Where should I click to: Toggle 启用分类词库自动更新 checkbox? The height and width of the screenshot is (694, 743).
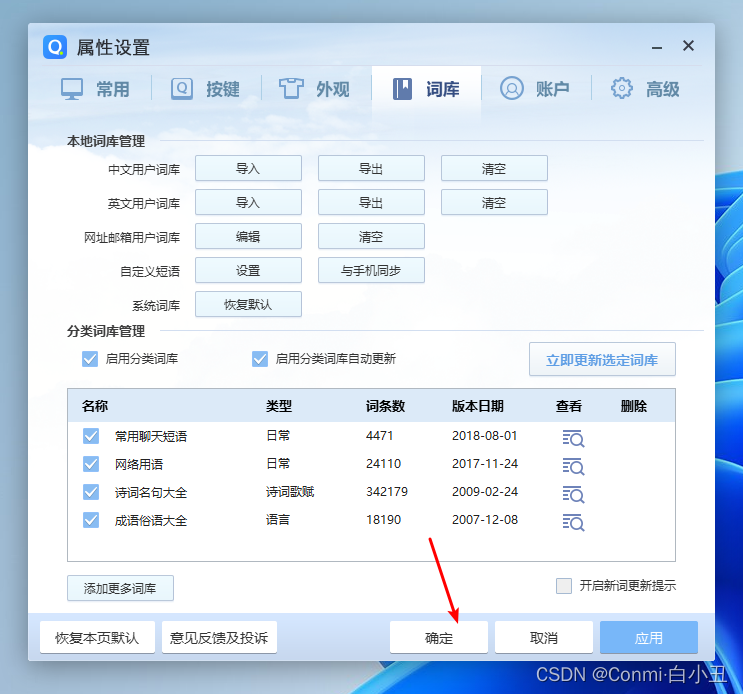point(260,359)
